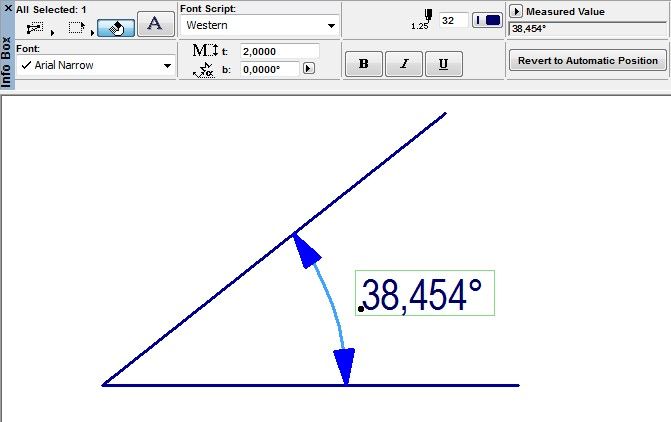
Task: Click the text rotation angle icon
Action: tap(204, 70)
